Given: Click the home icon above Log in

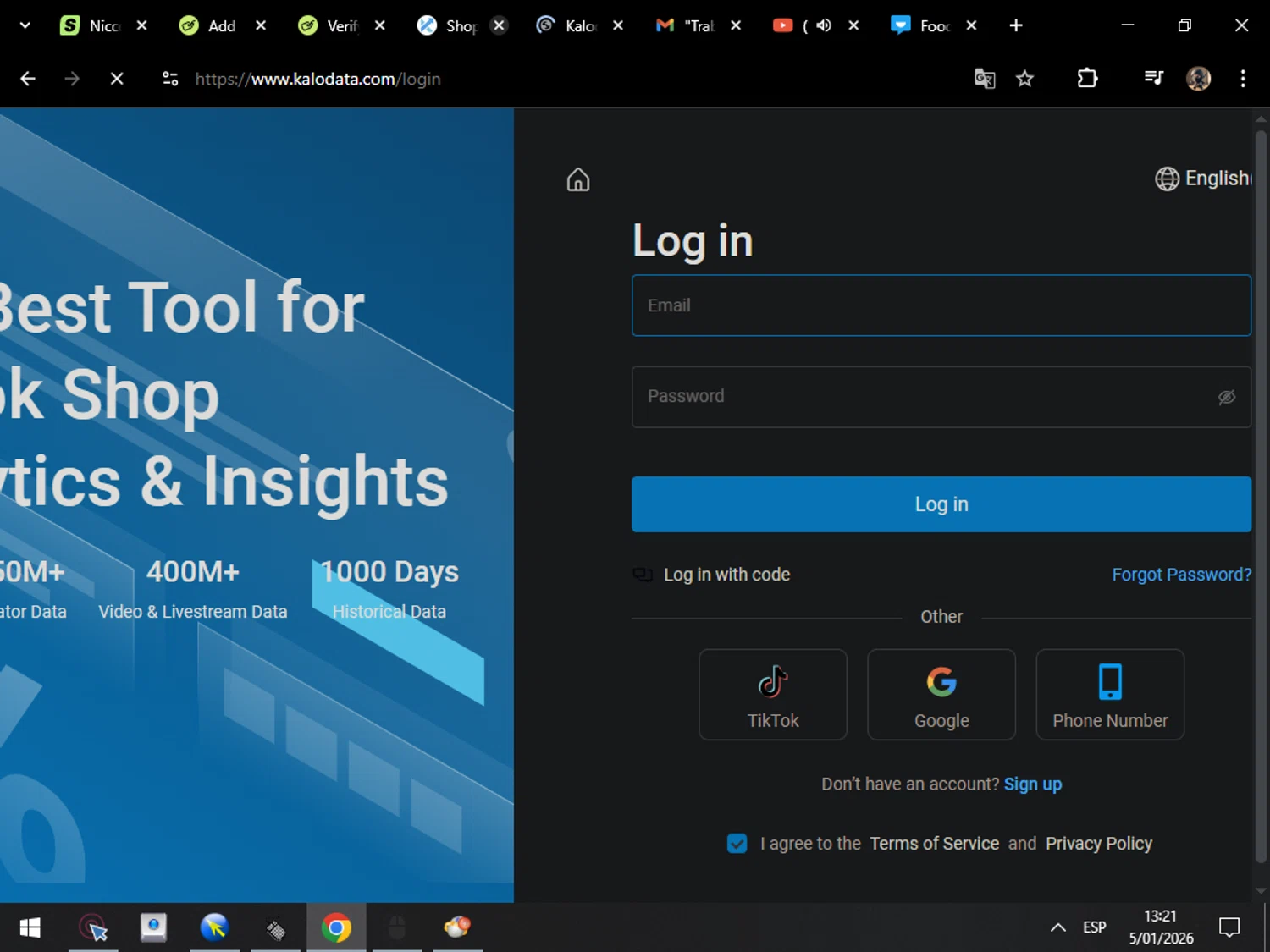Looking at the screenshot, I should point(578,179).
